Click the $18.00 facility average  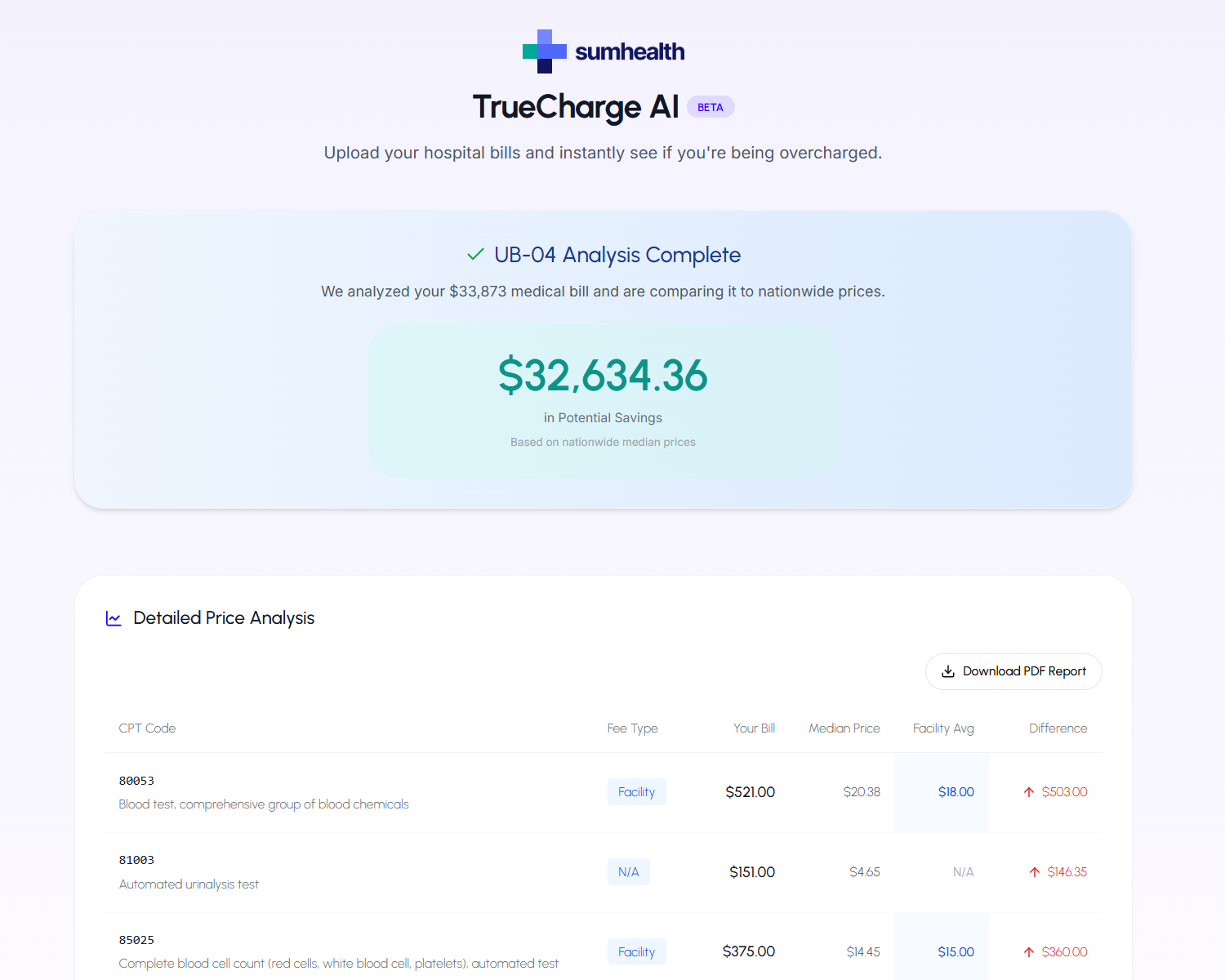point(956,792)
